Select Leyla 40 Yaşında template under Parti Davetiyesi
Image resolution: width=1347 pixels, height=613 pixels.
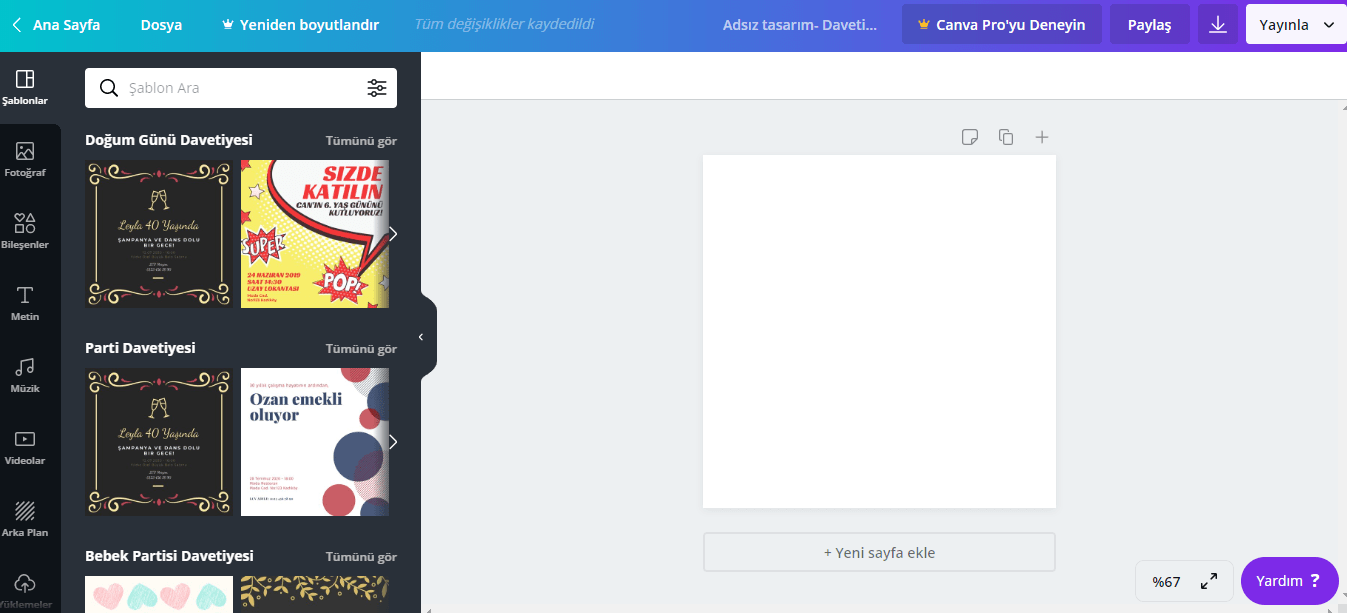(x=159, y=442)
